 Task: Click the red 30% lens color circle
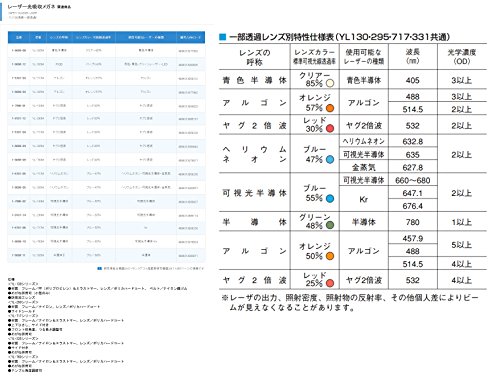pos(330,129)
